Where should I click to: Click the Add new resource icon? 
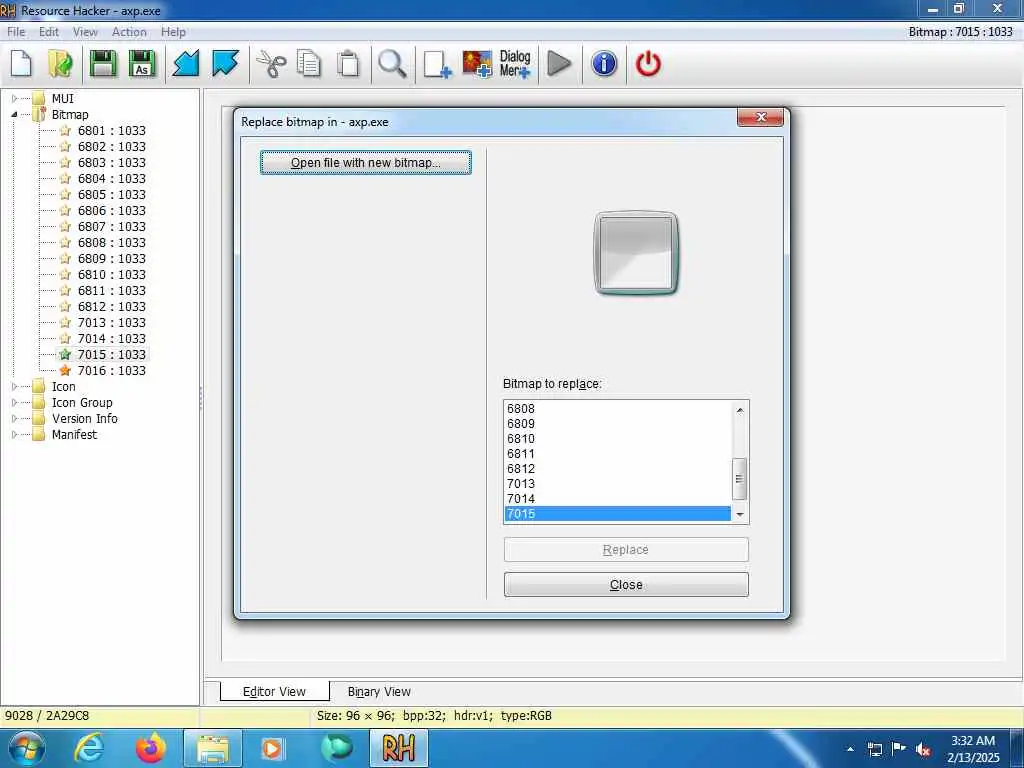point(437,65)
